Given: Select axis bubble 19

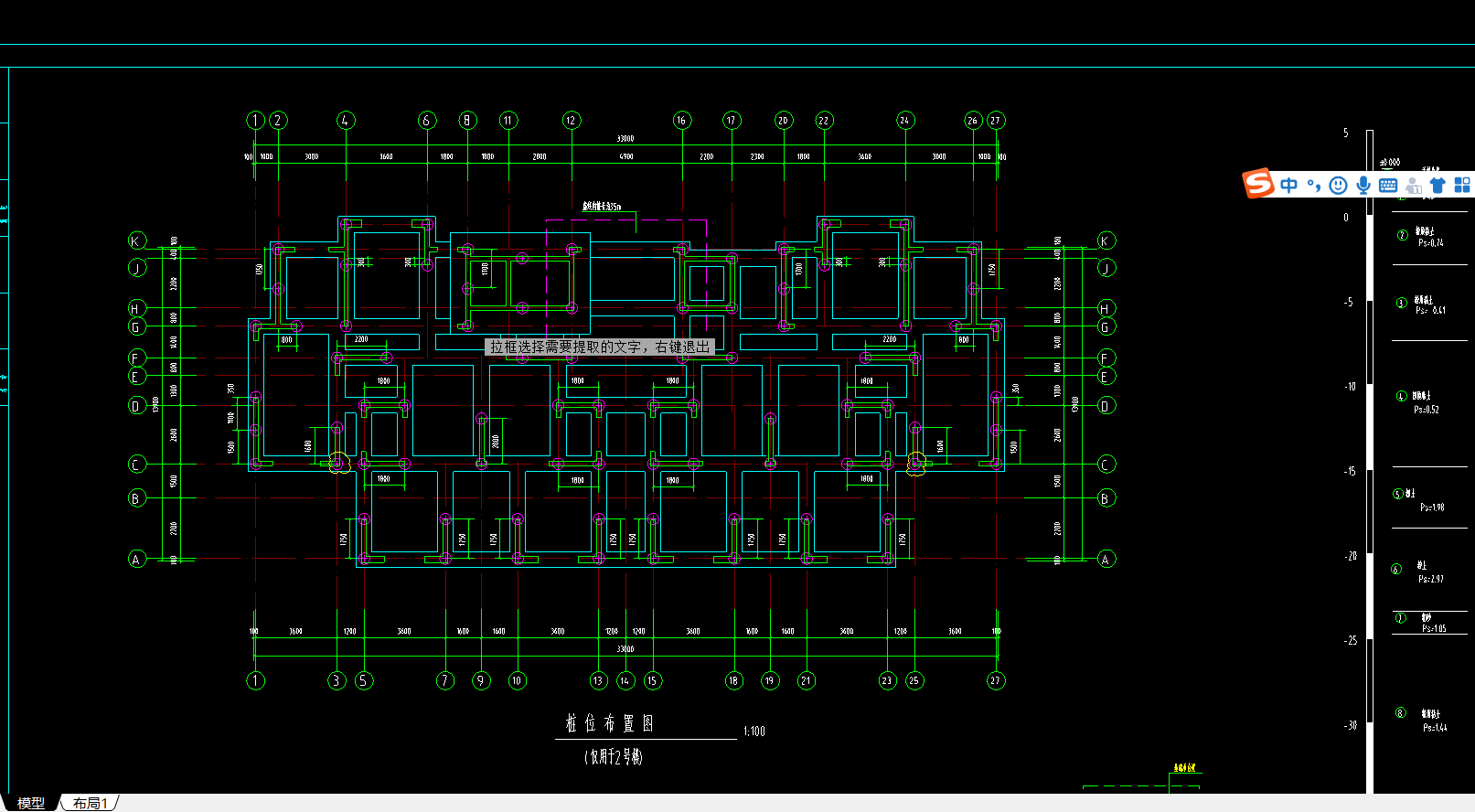Looking at the screenshot, I should [x=770, y=680].
